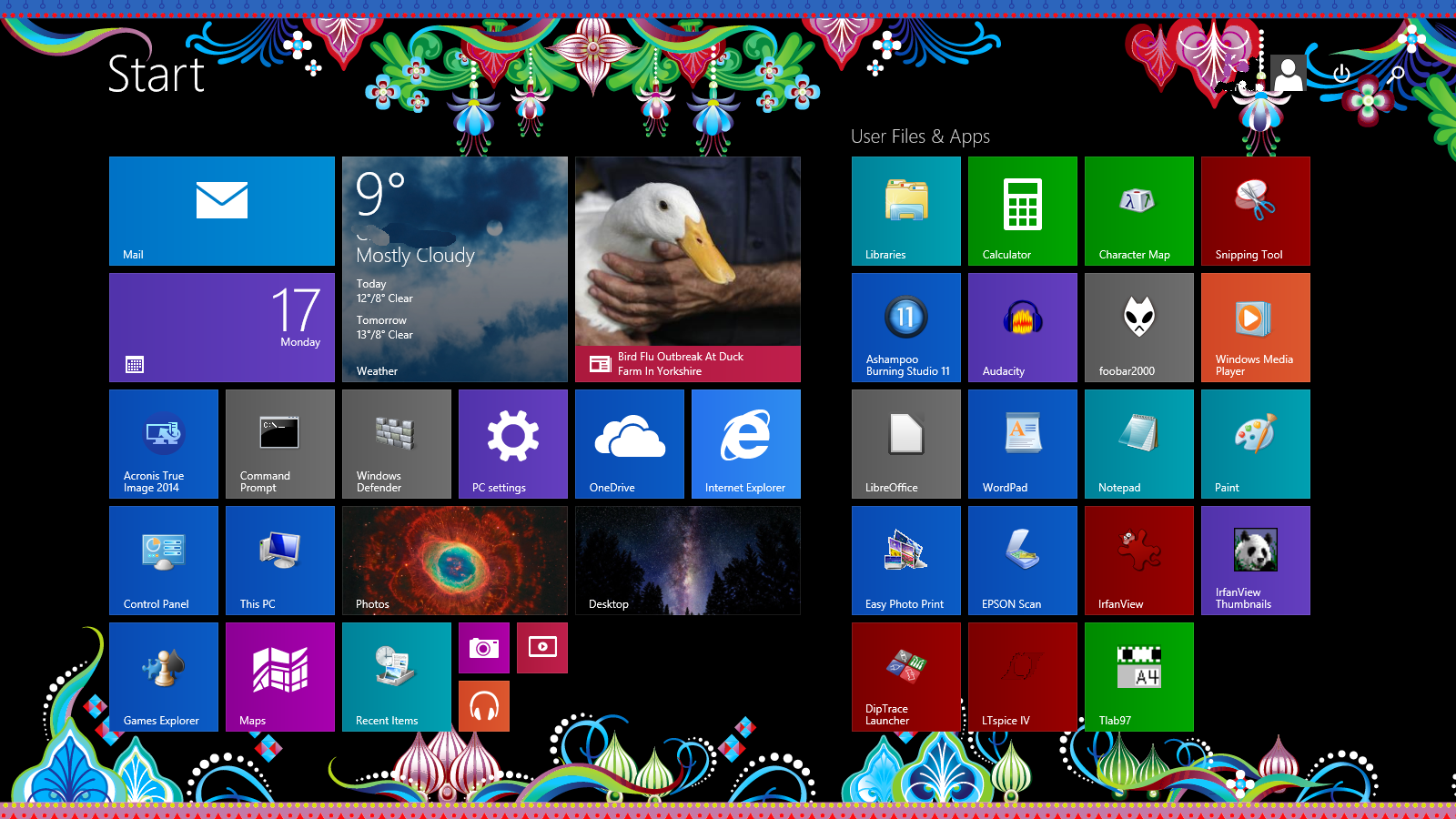
Task: Open IrfanView Thumbnails
Action: 1256,561
